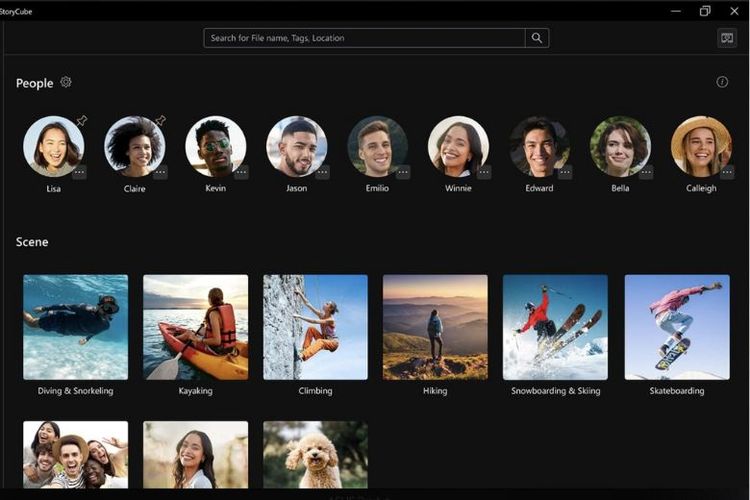This screenshot has width=750, height=500.
Task: Select the Climbing scene
Action: pos(315,327)
